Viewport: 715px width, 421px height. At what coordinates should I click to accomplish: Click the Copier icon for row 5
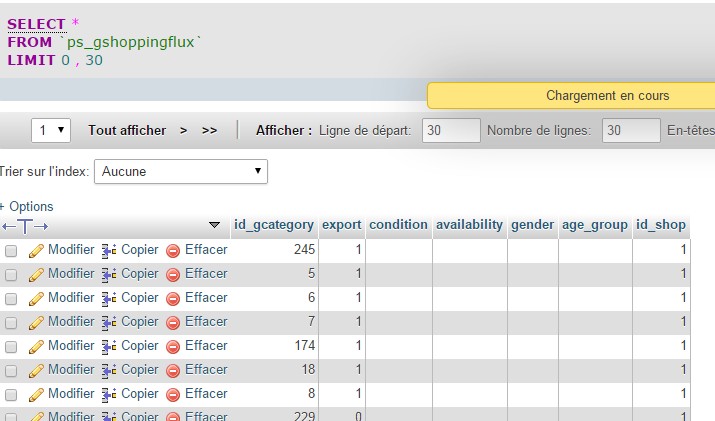(110, 274)
